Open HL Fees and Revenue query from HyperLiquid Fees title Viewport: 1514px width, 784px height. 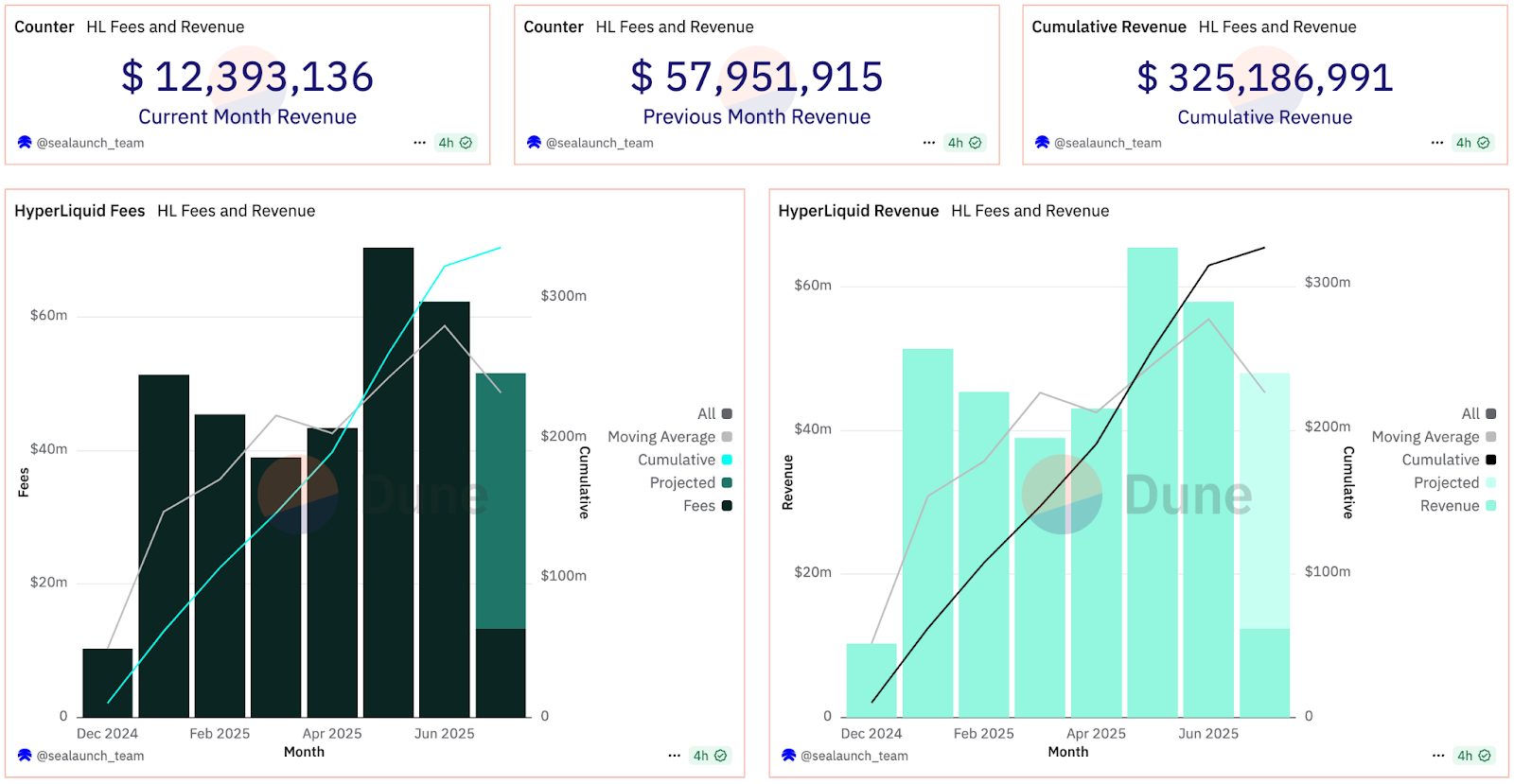coord(236,211)
